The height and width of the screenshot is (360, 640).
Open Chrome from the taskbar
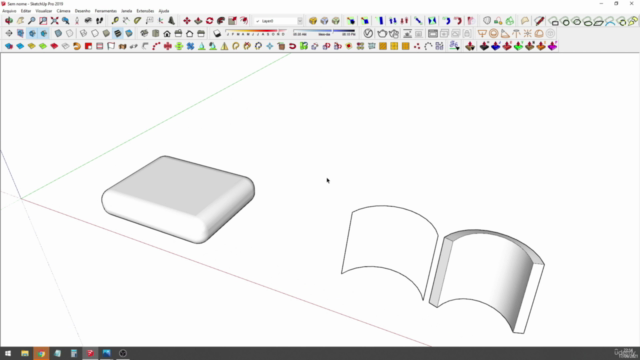[41, 353]
